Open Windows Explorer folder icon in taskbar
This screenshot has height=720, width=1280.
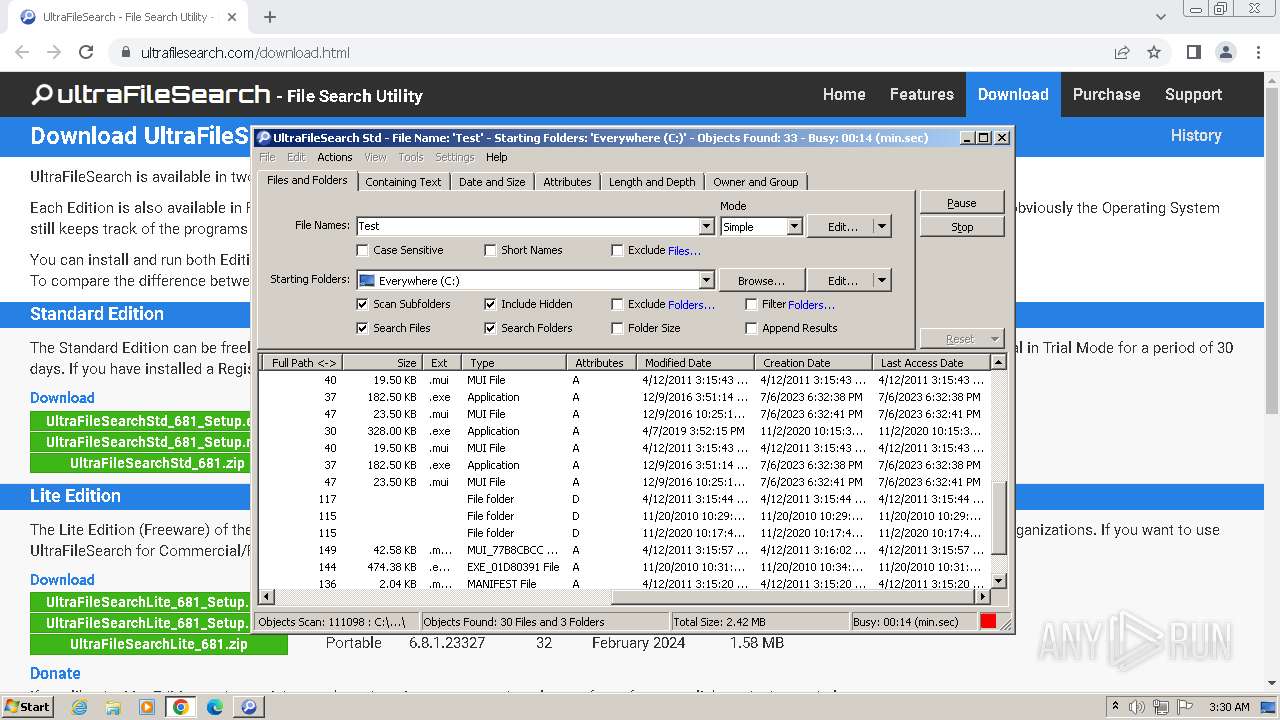(x=113, y=707)
